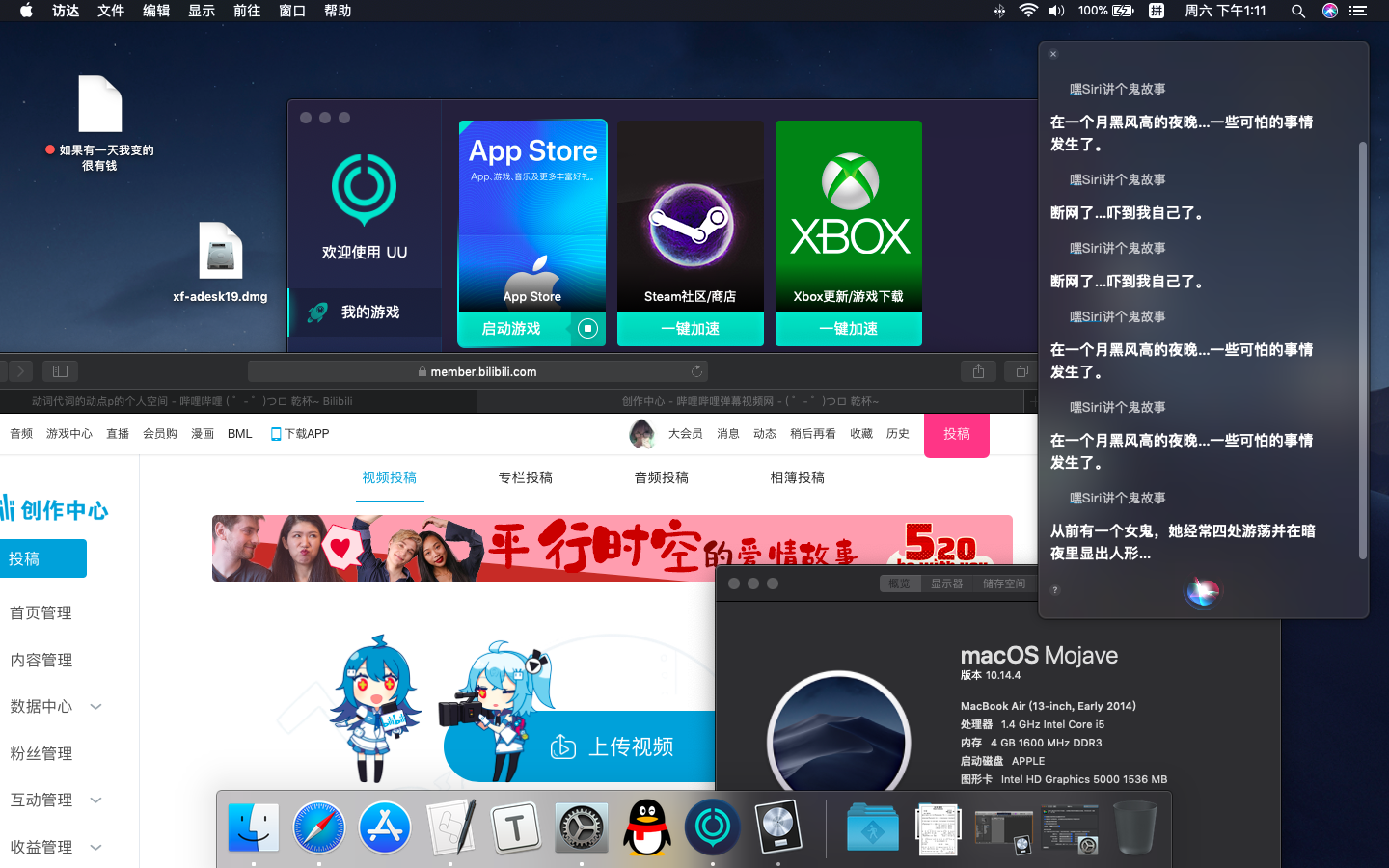Close the Siri panel

1053,54
